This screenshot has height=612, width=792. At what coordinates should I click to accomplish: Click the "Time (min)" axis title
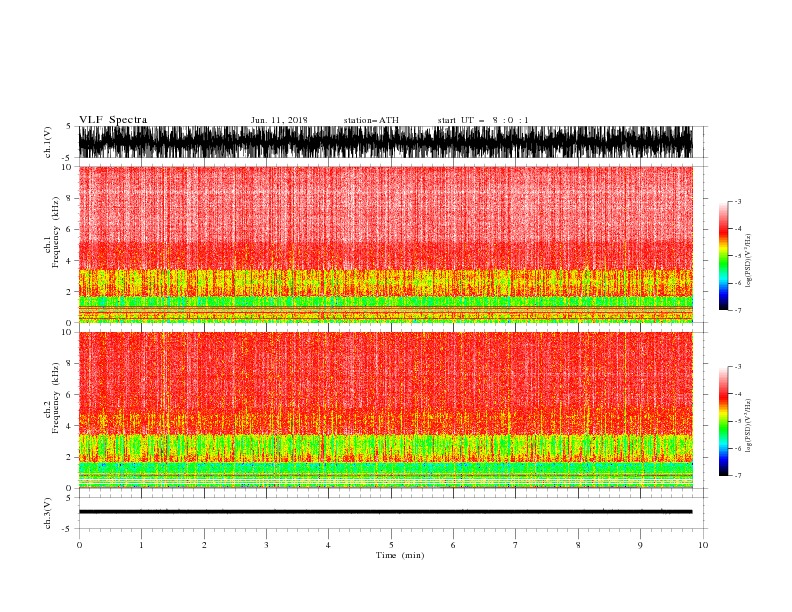[400, 555]
